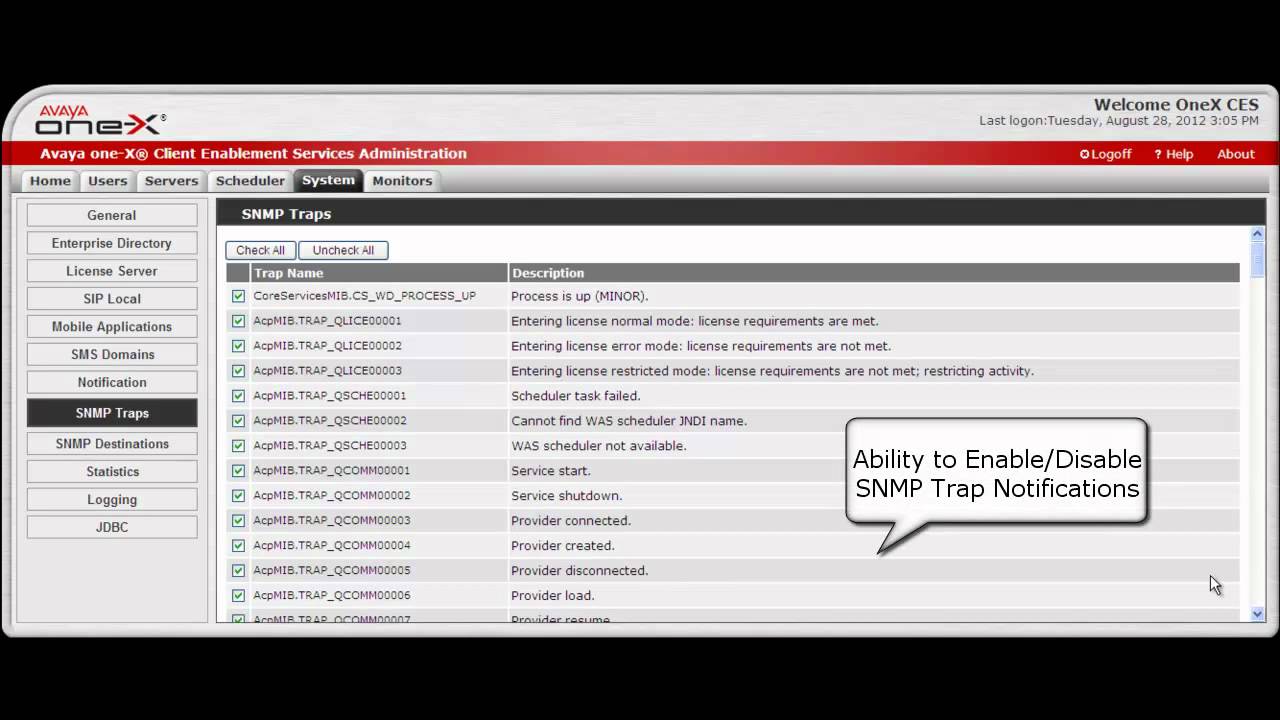This screenshot has height=720, width=1280.
Task: Select the System tab
Action: coord(328,180)
